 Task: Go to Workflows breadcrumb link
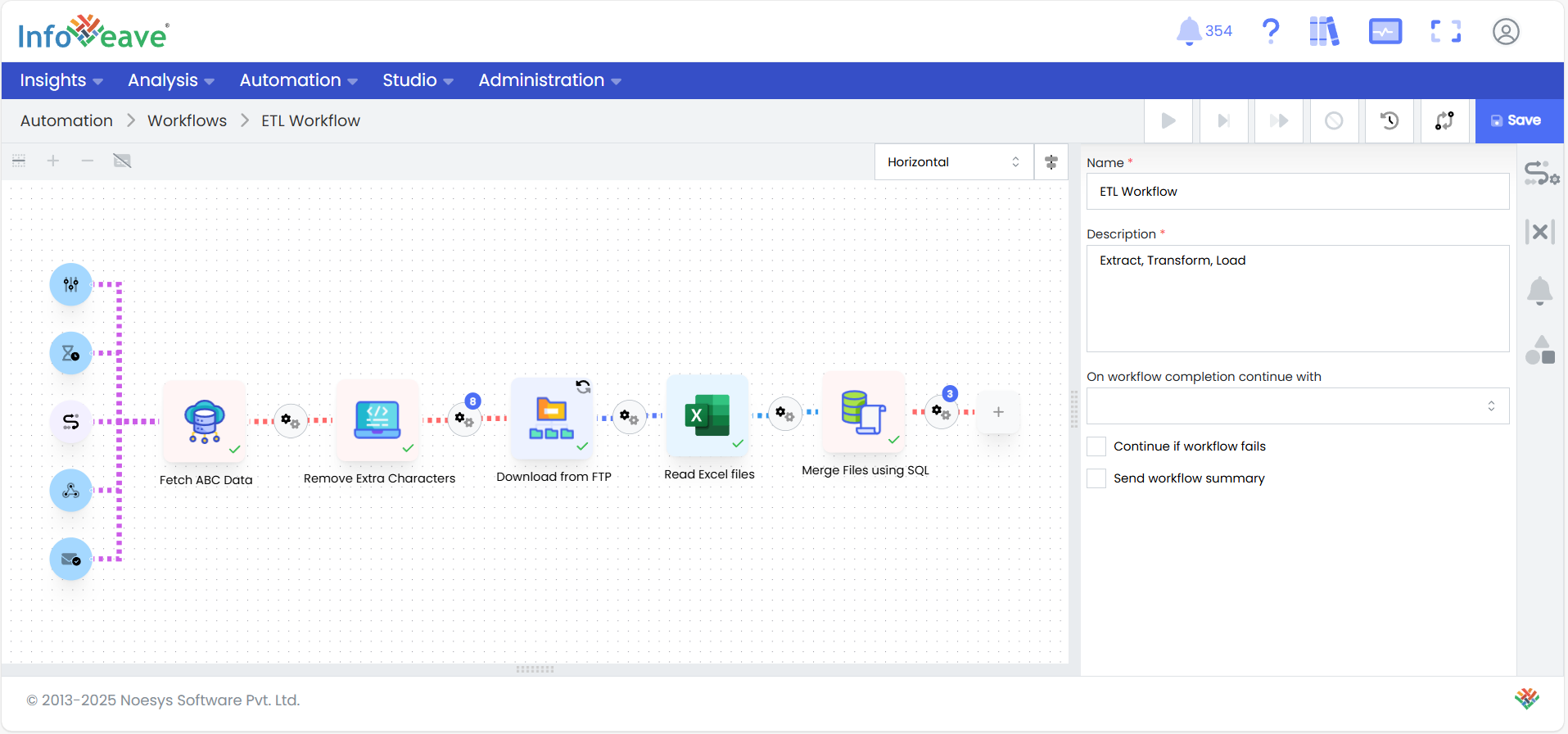[187, 120]
